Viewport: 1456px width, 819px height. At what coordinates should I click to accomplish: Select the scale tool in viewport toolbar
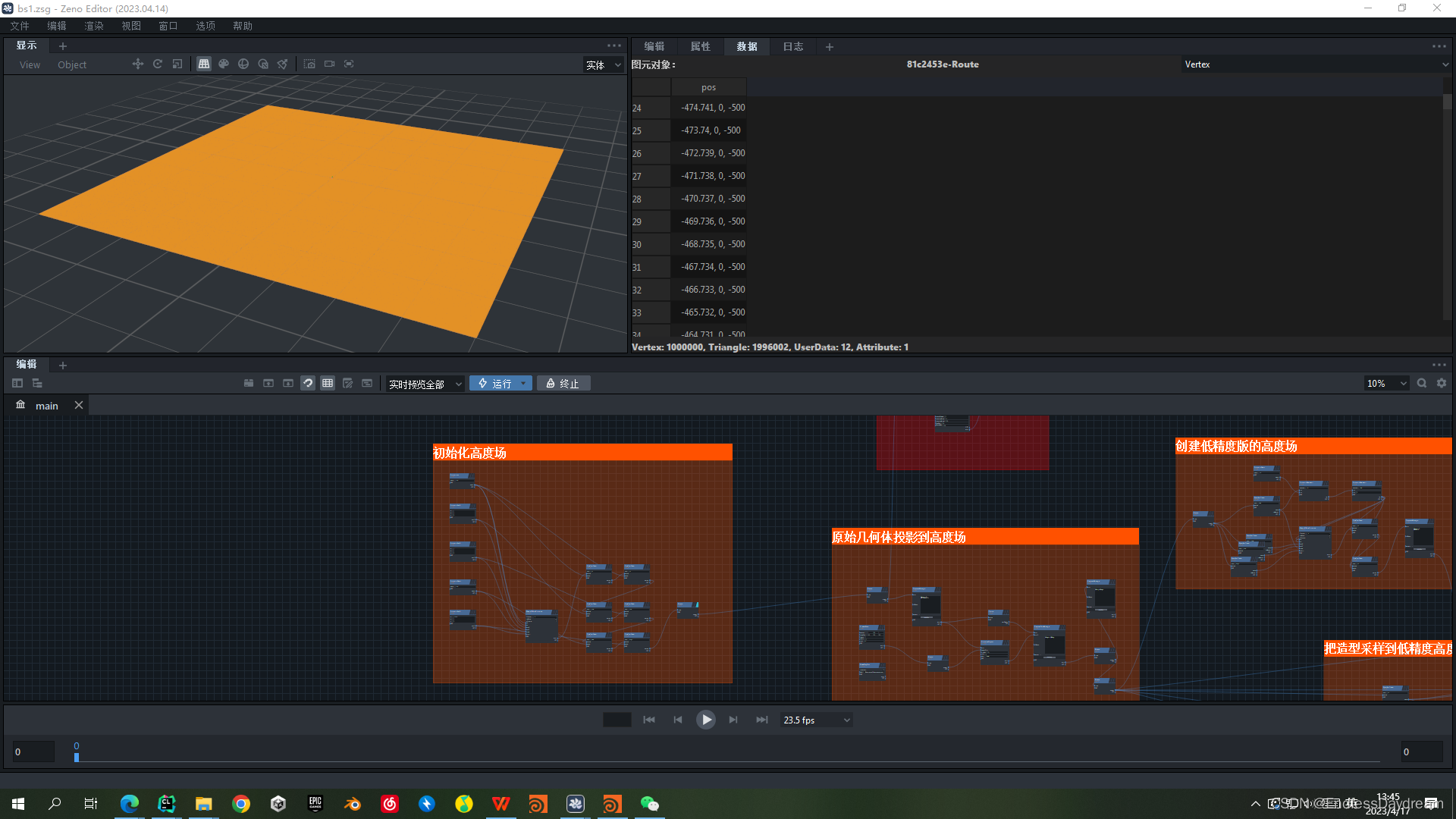click(x=177, y=64)
